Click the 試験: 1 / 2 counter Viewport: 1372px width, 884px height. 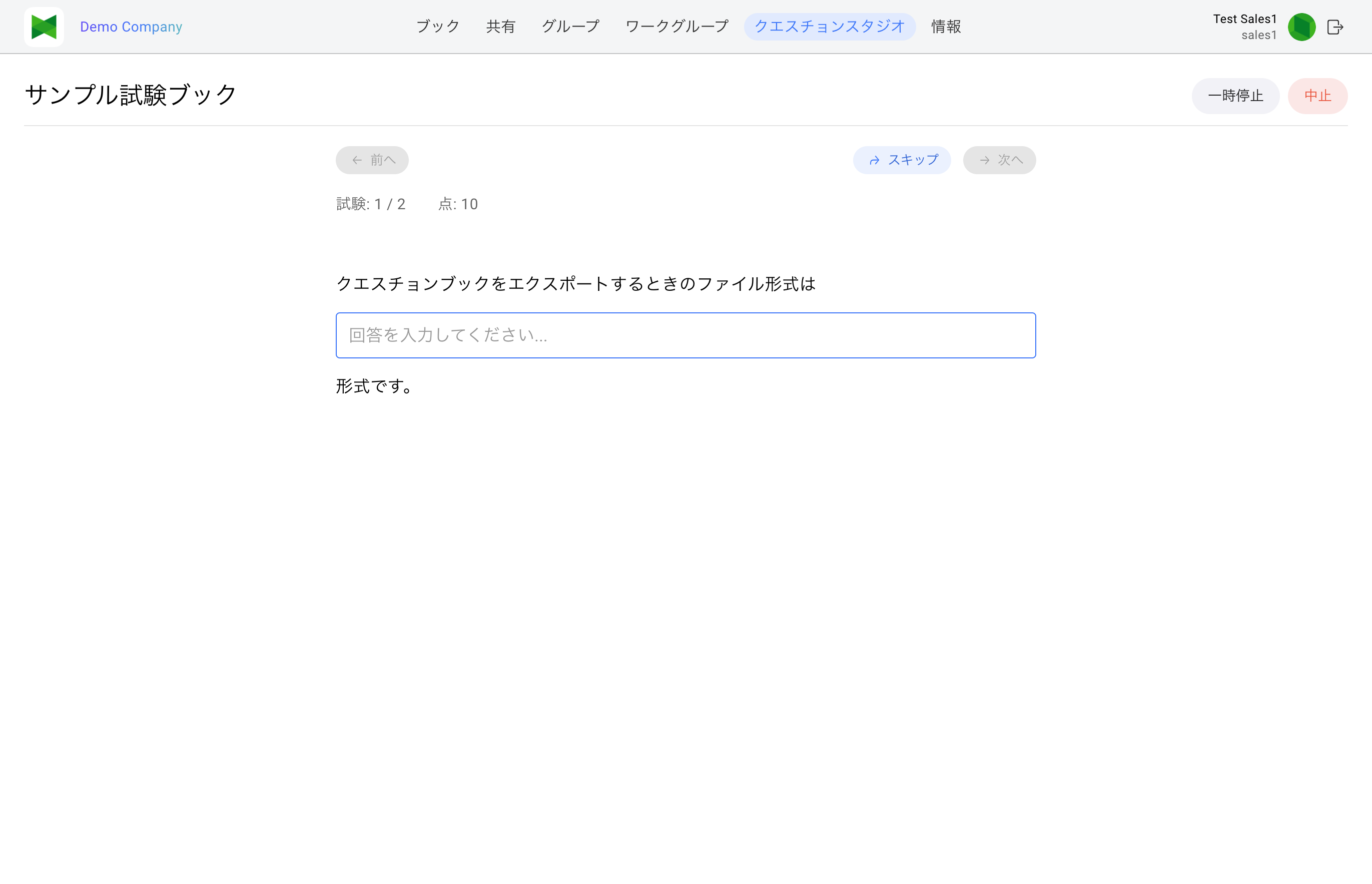[x=371, y=204]
